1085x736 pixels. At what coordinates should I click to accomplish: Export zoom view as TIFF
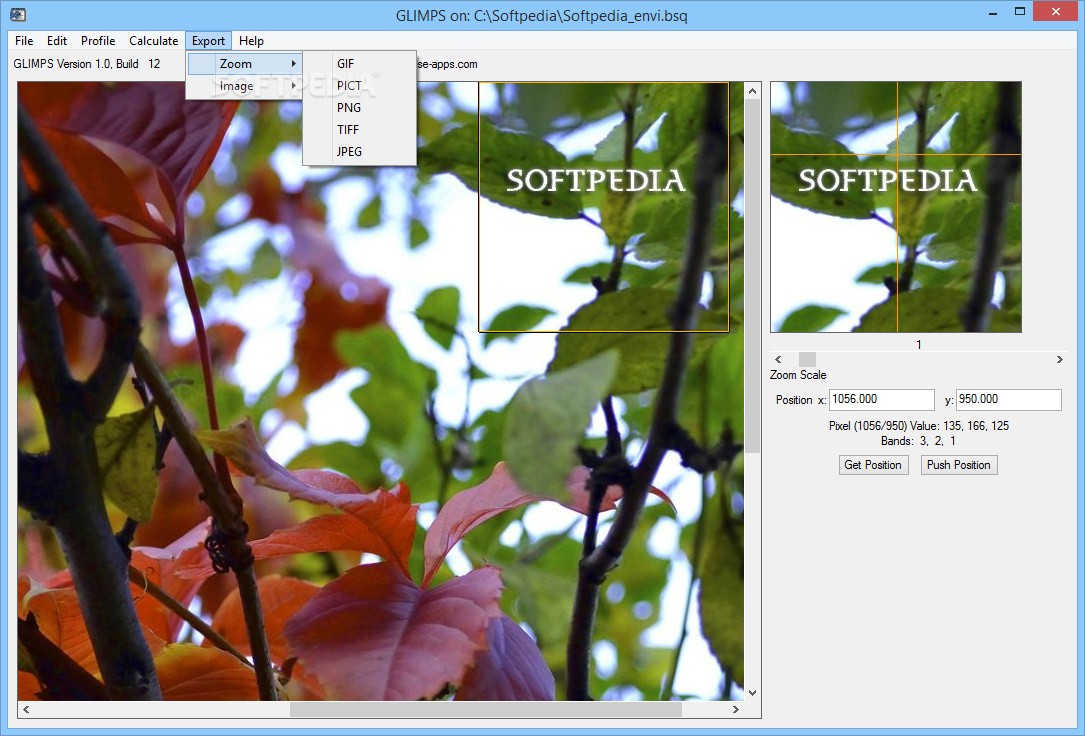tap(360, 130)
